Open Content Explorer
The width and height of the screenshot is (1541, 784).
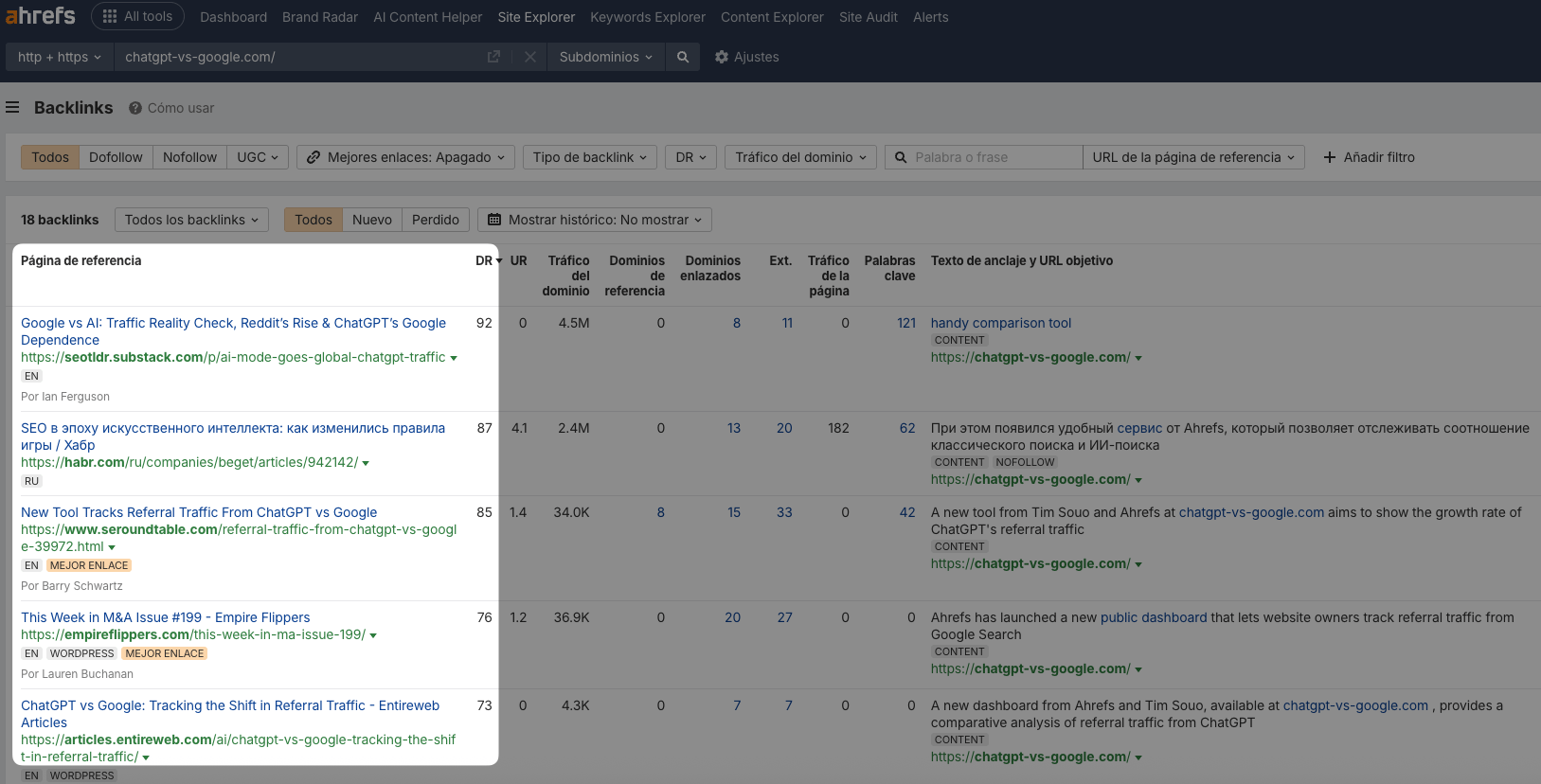tap(772, 17)
